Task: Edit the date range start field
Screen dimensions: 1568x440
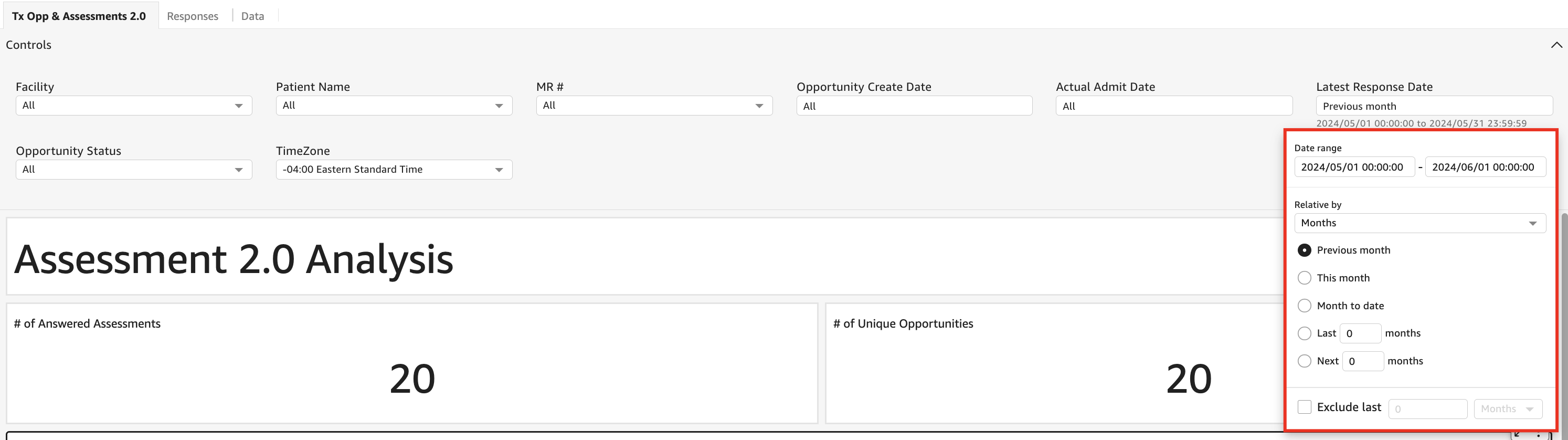Action: [x=1354, y=167]
